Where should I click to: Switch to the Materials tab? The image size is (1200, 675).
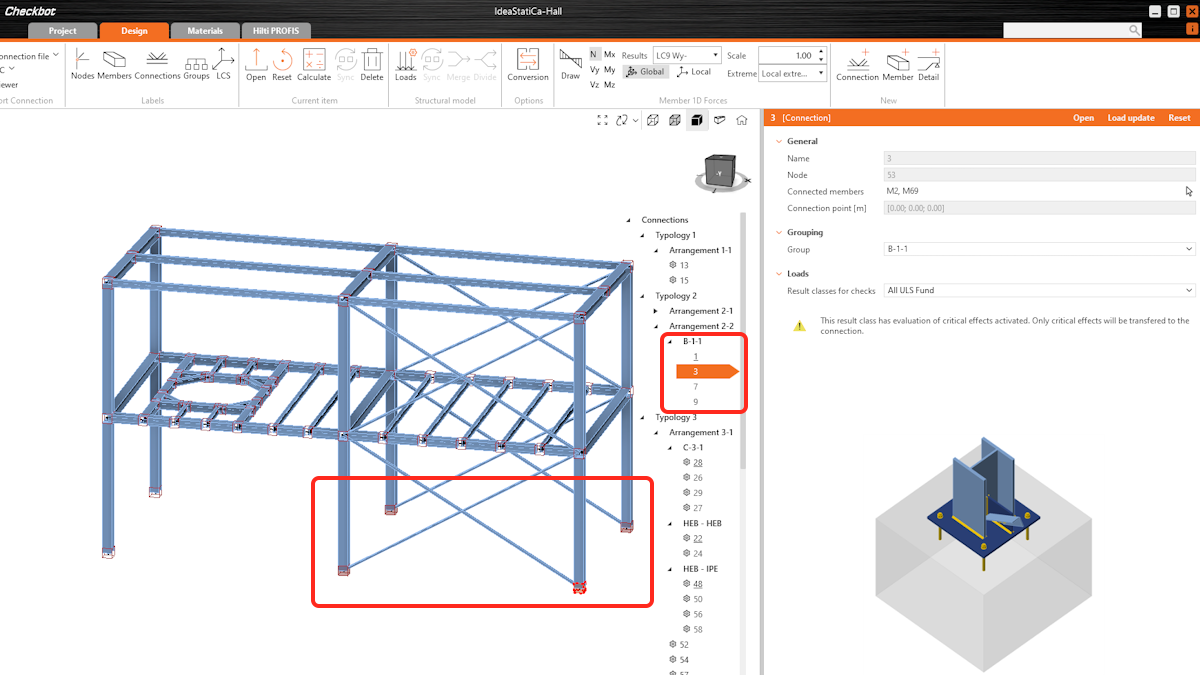(x=205, y=31)
